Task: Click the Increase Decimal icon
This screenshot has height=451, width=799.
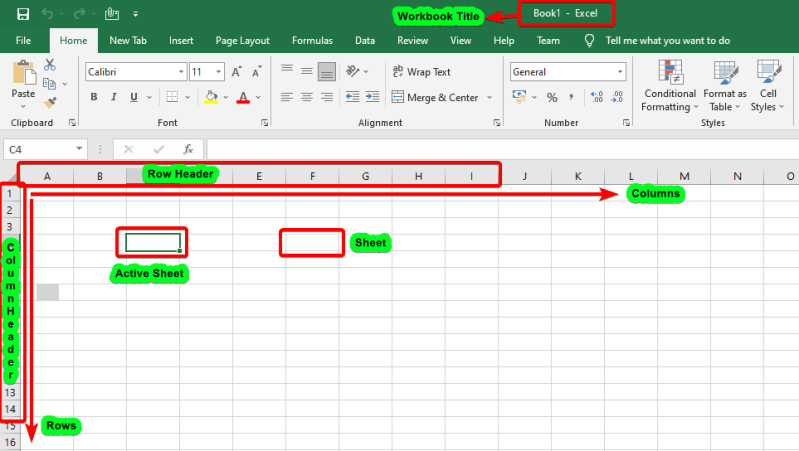Action: tap(597, 97)
